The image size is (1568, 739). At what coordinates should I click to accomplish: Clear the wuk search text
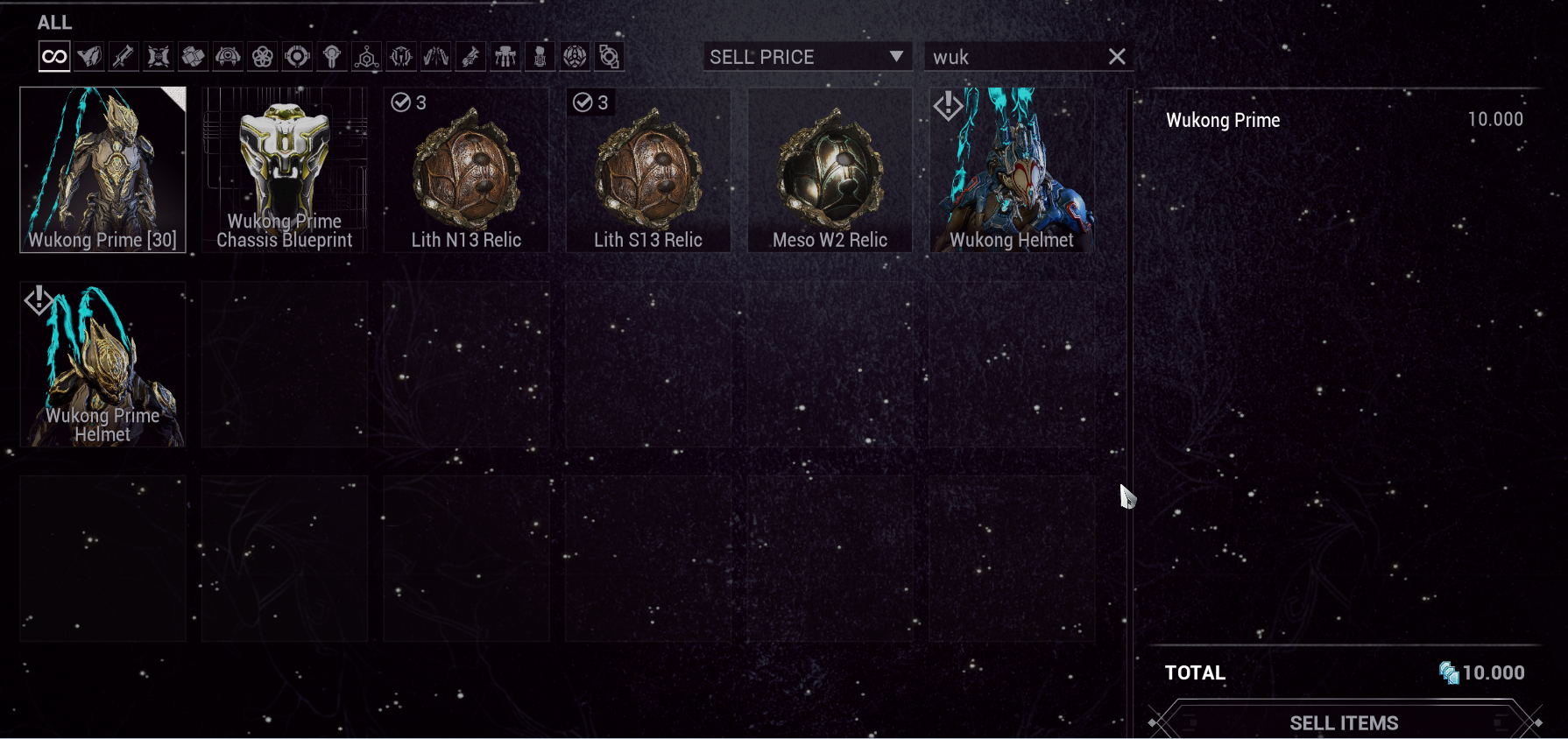pyautogui.click(x=1117, y=57)
